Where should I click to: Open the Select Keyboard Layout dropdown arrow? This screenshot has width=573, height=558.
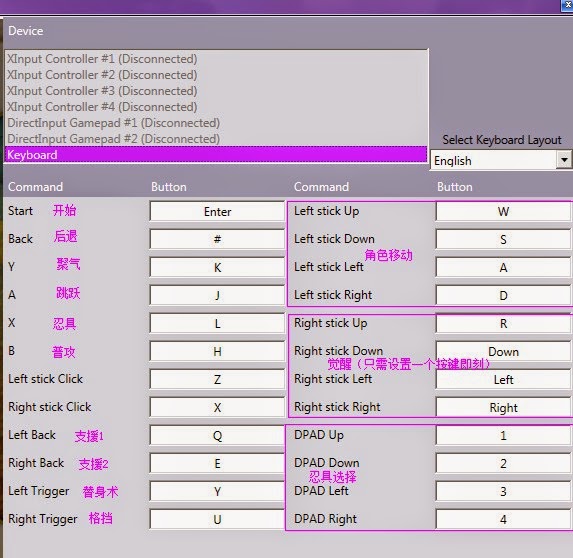pos(564,160)
